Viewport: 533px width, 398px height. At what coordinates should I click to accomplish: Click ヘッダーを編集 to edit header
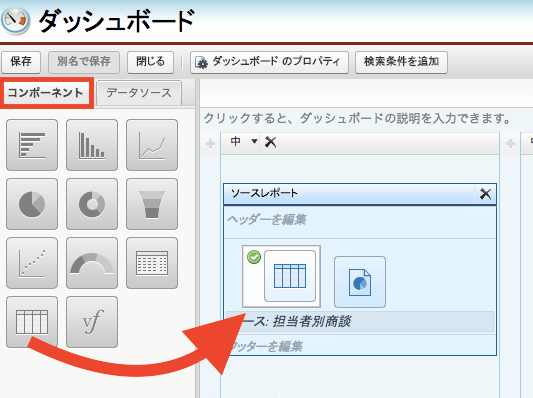(x=267, y=220)
